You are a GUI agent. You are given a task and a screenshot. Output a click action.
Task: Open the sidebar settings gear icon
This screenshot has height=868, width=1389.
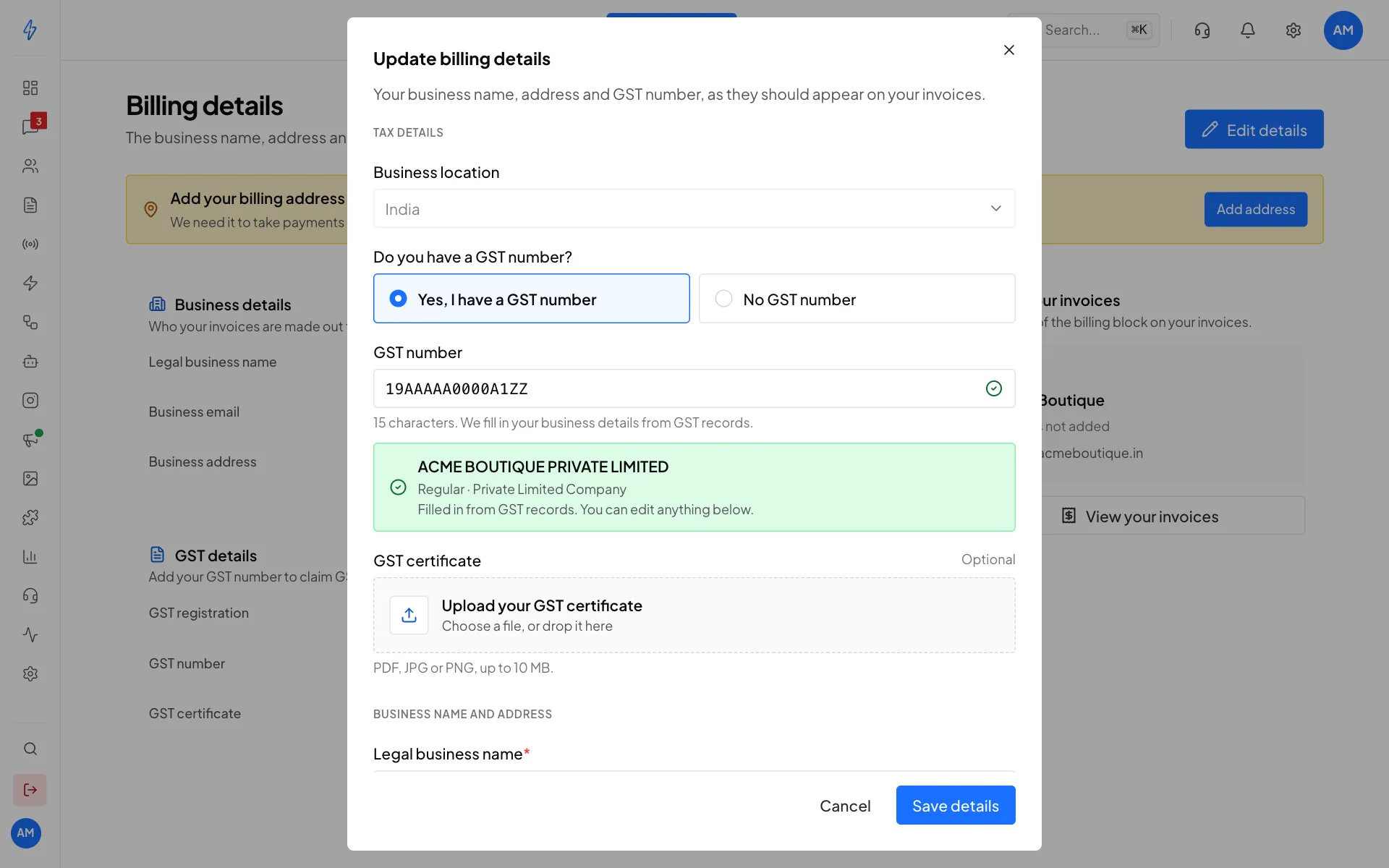click(30, 673)
